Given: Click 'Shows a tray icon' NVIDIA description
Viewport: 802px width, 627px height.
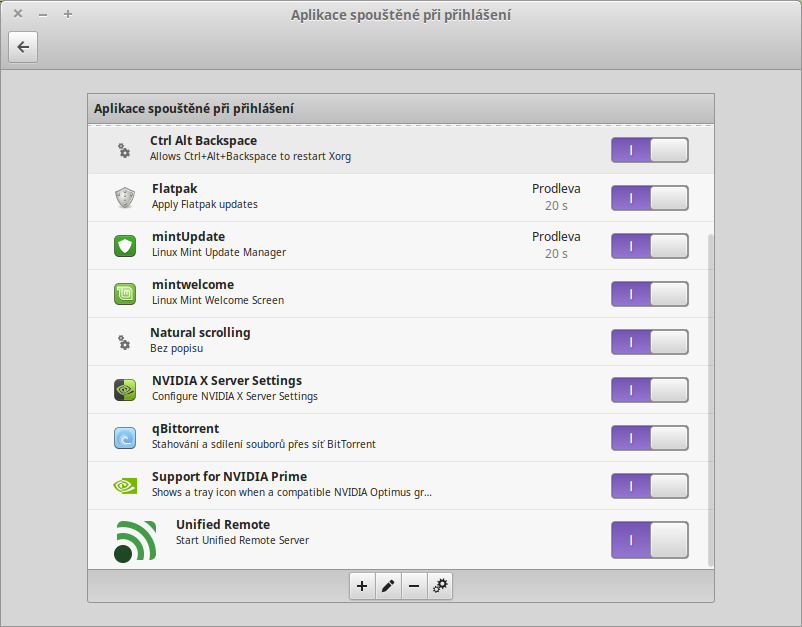Looking at the screenshot, I should [292, 492].
